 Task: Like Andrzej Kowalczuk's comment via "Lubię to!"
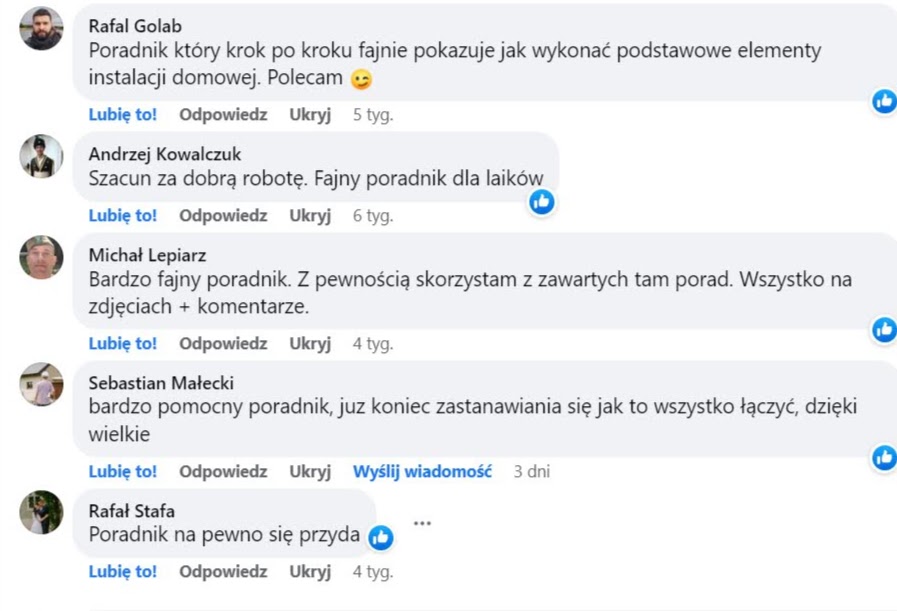[122, 215]
